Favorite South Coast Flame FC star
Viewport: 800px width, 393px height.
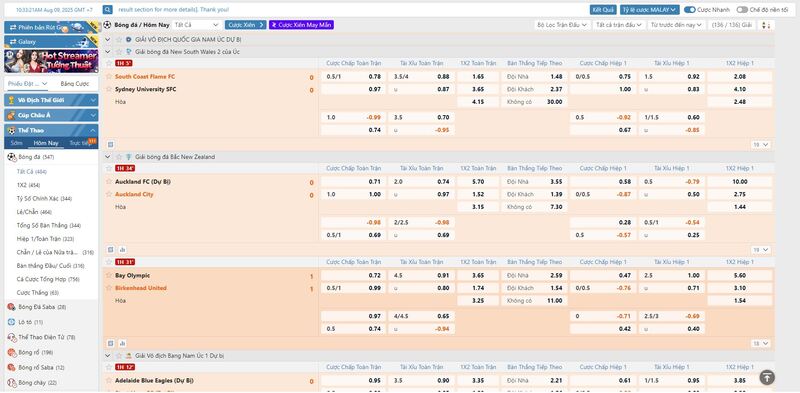click(x=108, y=77)
